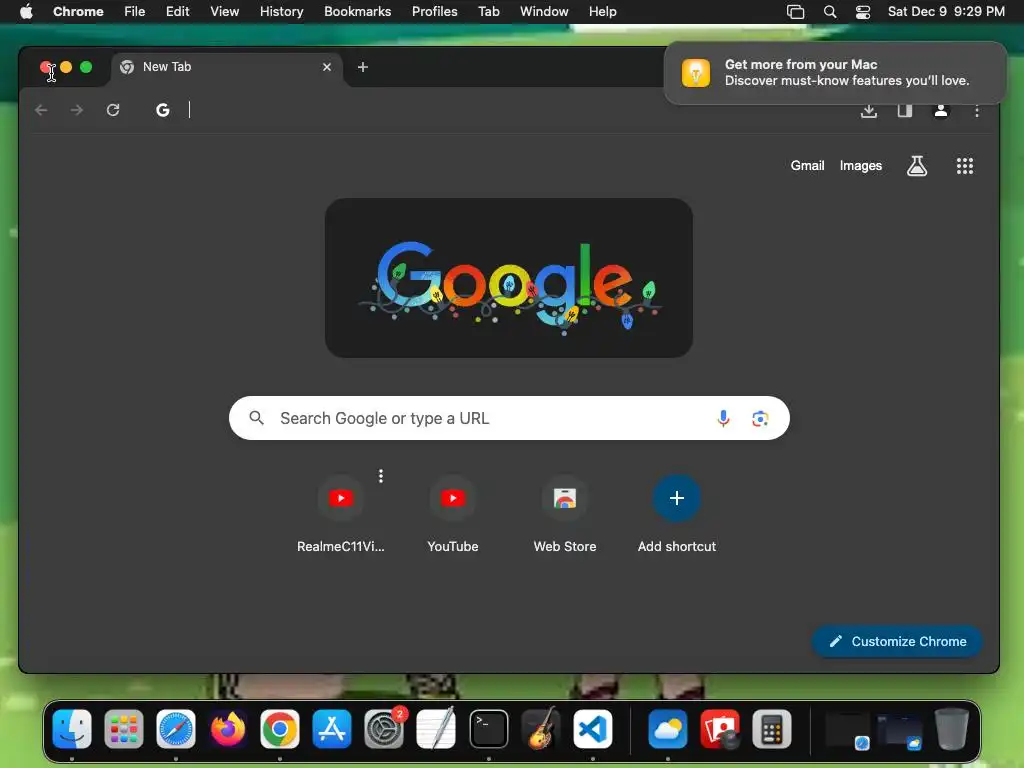Screen dimensions: 1024x768
Task: Open Launchpad from the Dock
Action: coord(123,729)
